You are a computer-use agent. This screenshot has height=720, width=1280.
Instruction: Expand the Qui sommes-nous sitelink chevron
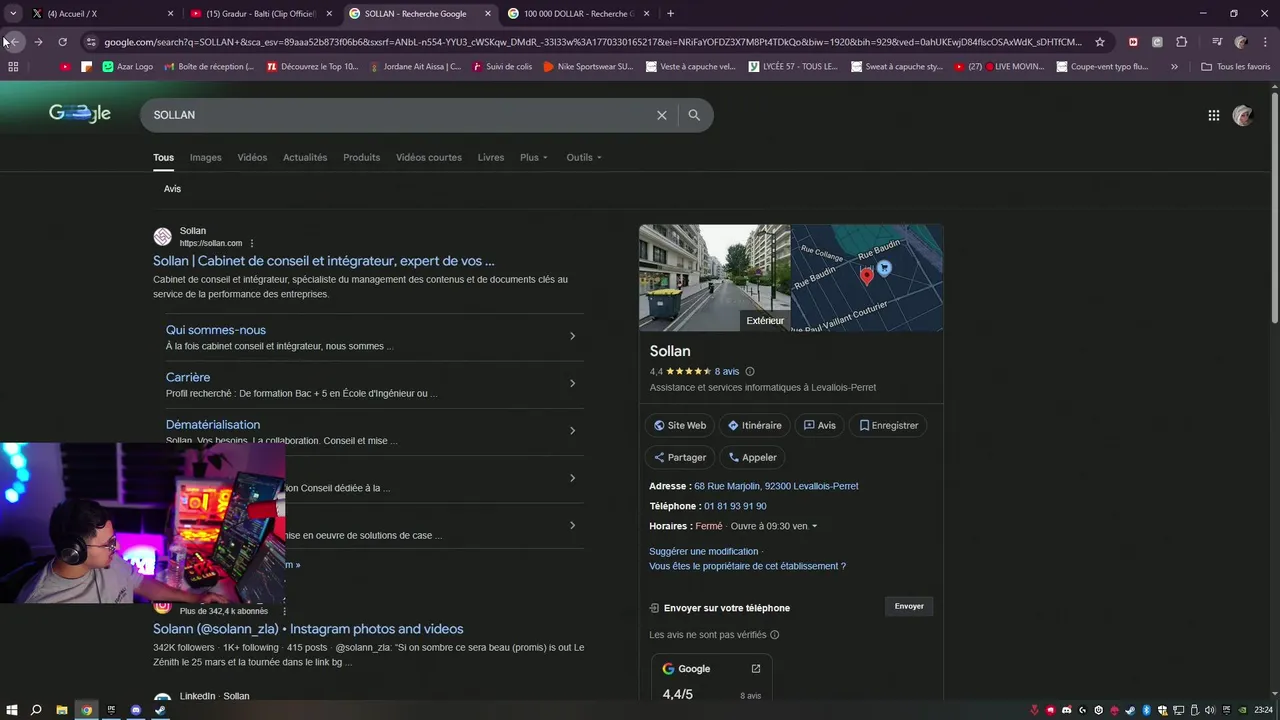coord(572,336)
